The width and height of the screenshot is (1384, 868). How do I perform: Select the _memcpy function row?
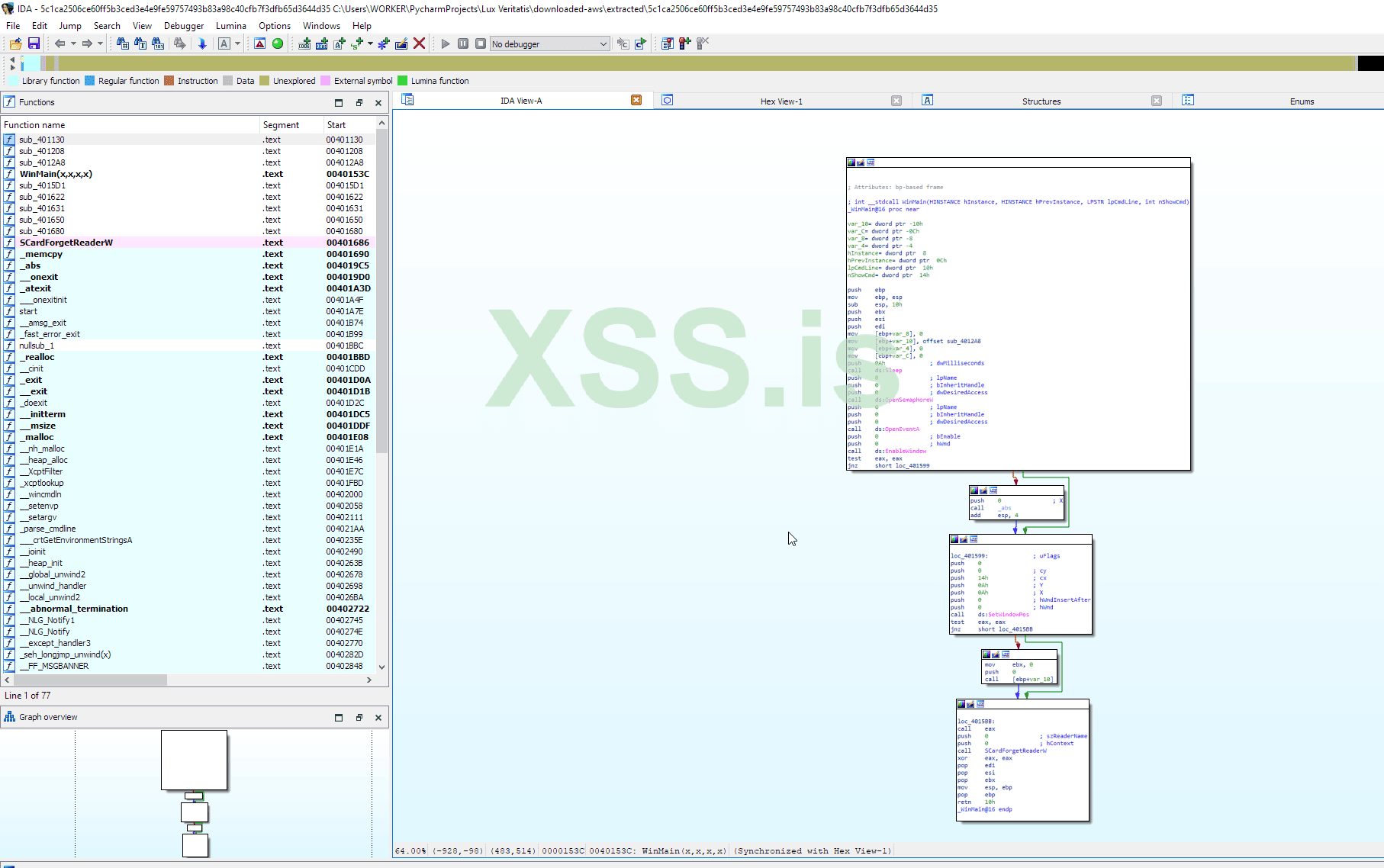[x=188, y=254]
